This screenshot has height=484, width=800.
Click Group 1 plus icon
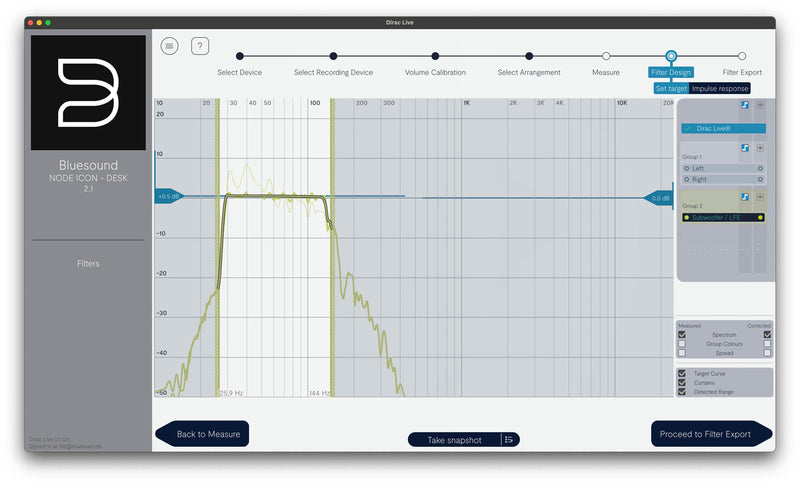pos(760,148)
